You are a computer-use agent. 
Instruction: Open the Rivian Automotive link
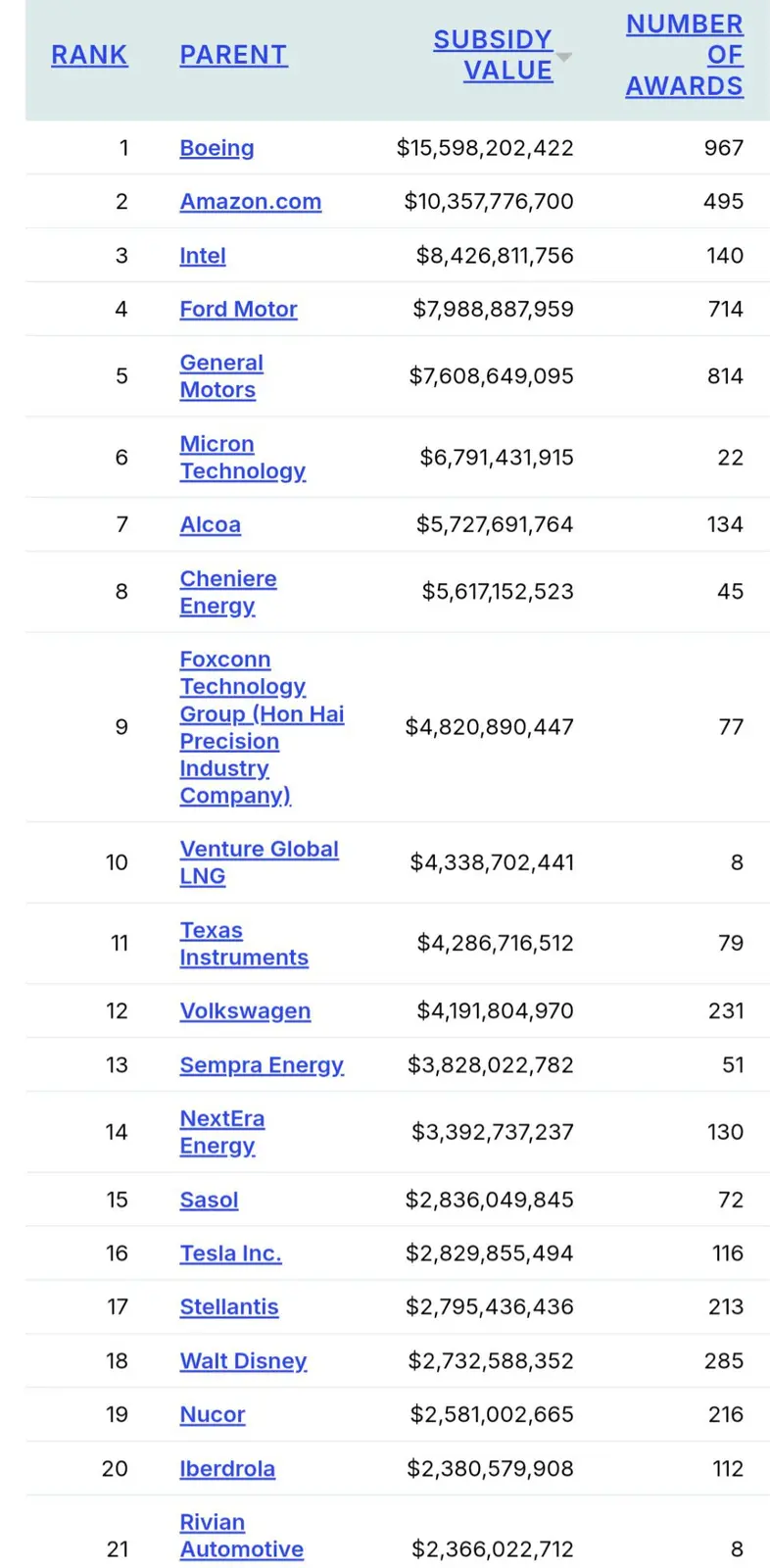pyautogui.click(x=241, y=1536)
